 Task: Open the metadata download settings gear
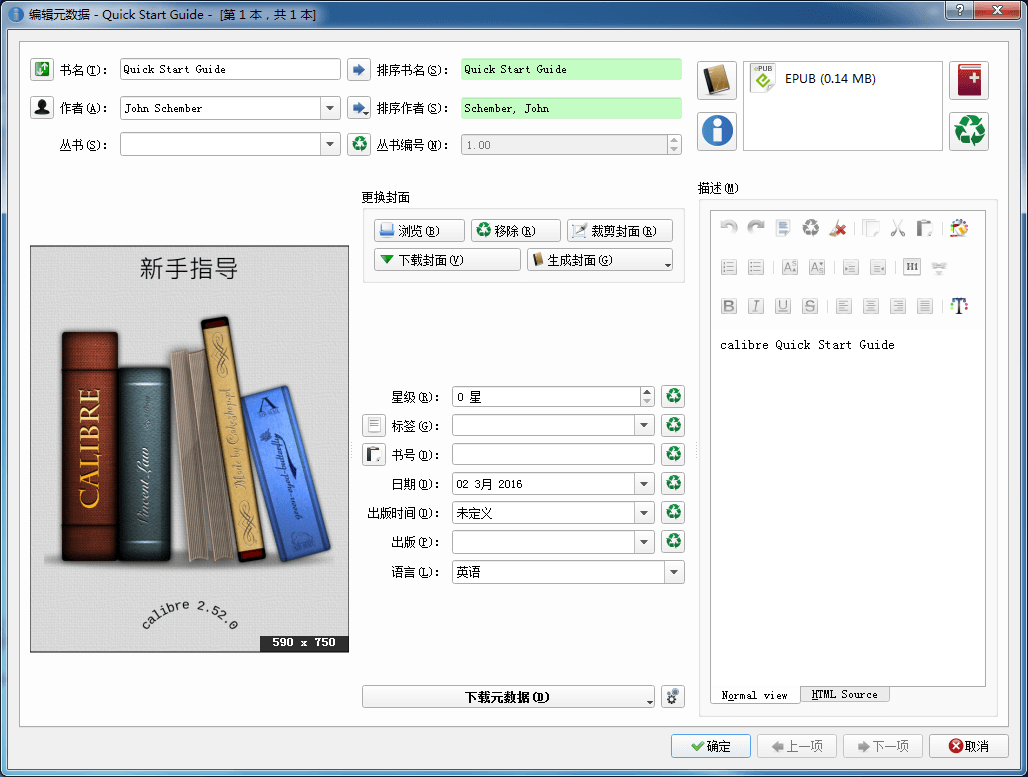[x=673, y=696]
